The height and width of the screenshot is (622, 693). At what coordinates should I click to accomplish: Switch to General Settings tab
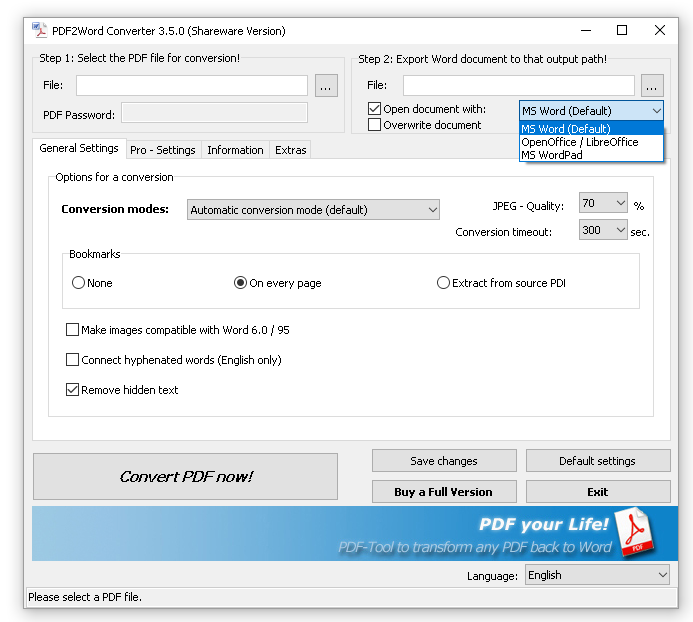[79, 148]
